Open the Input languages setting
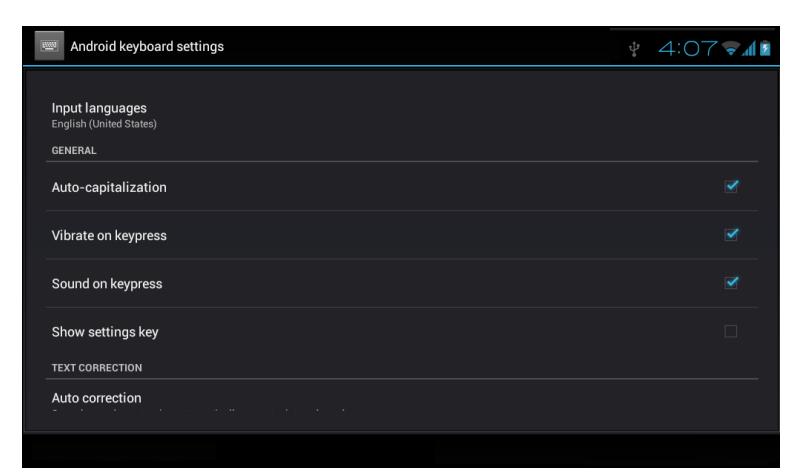The height and width of the screenshot is (474, 796). tap(402, 115)
